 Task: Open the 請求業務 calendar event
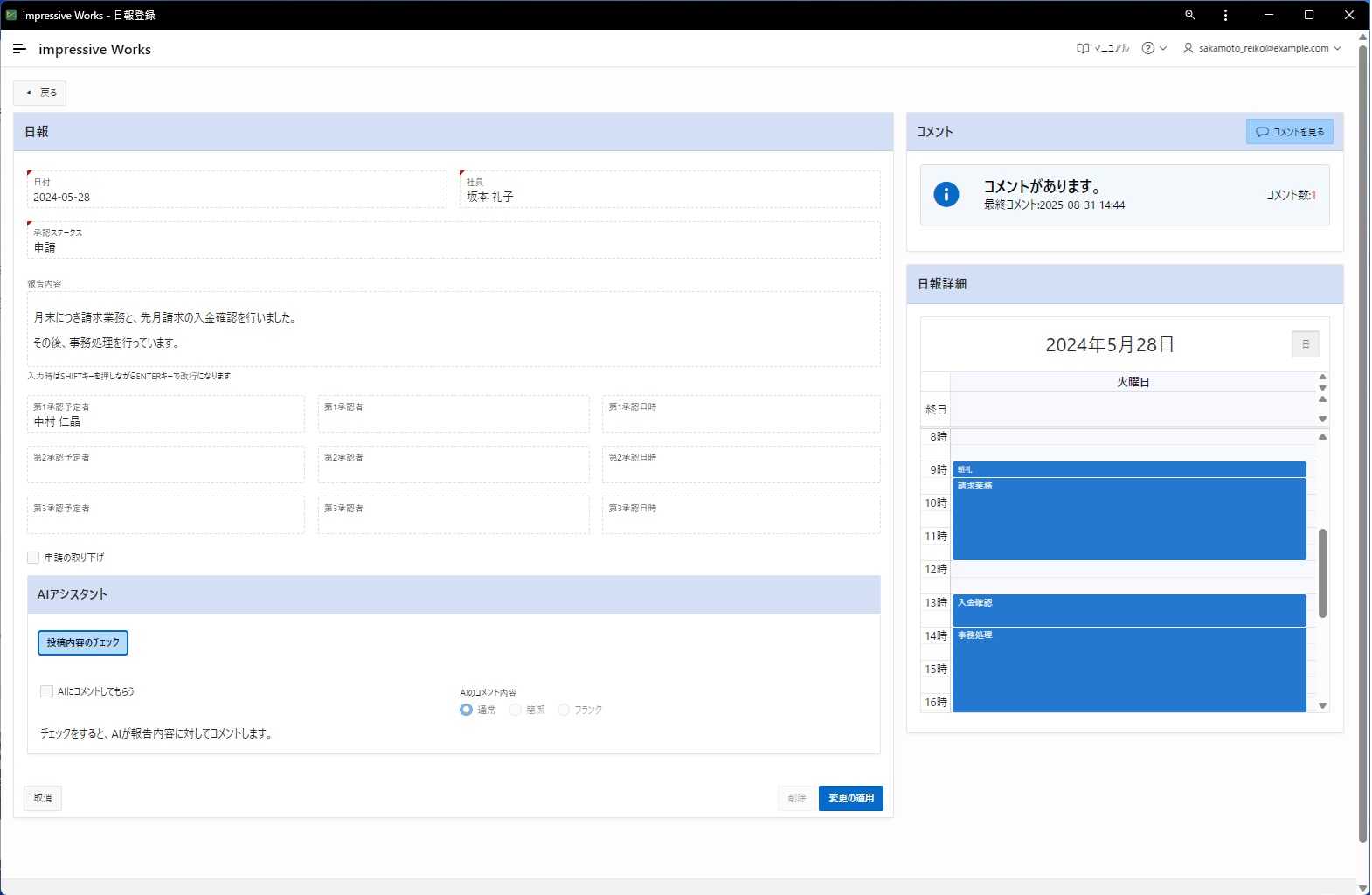pos(1129,519)
